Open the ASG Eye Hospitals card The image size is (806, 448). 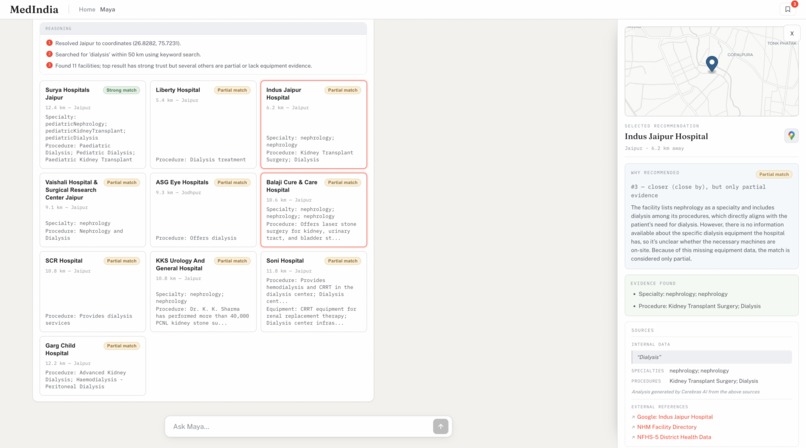[203, 210]
